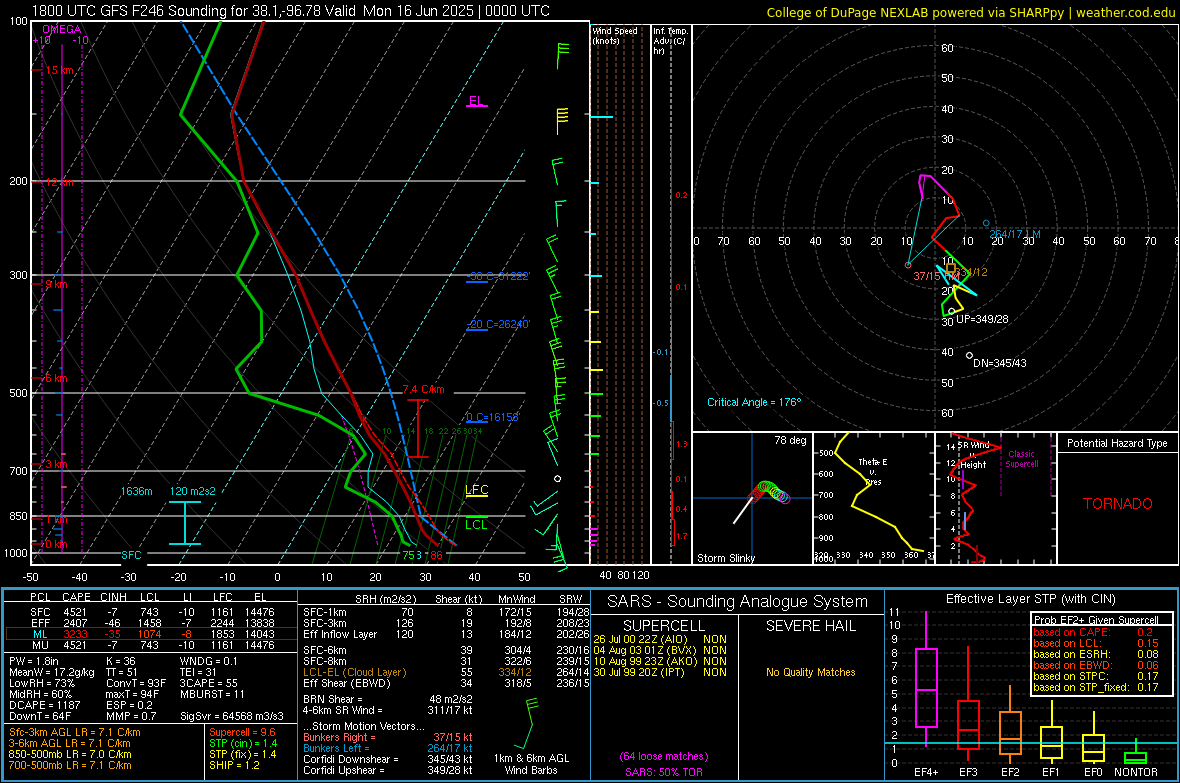Select the SUPERCELL analogue column header

point(664,626)
